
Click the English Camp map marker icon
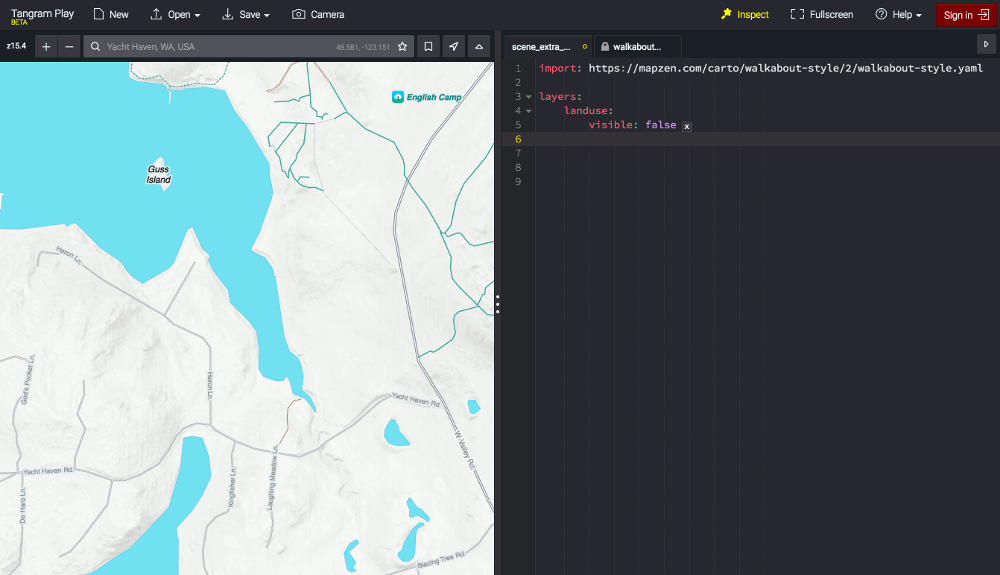(x=398, y=97)
